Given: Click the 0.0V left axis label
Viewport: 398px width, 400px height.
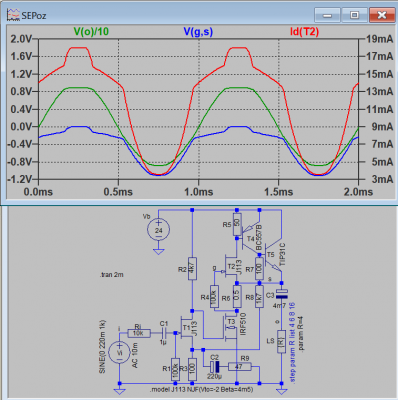Looking at the screenshot, I should pyautogui.click(x=21, y=127).
